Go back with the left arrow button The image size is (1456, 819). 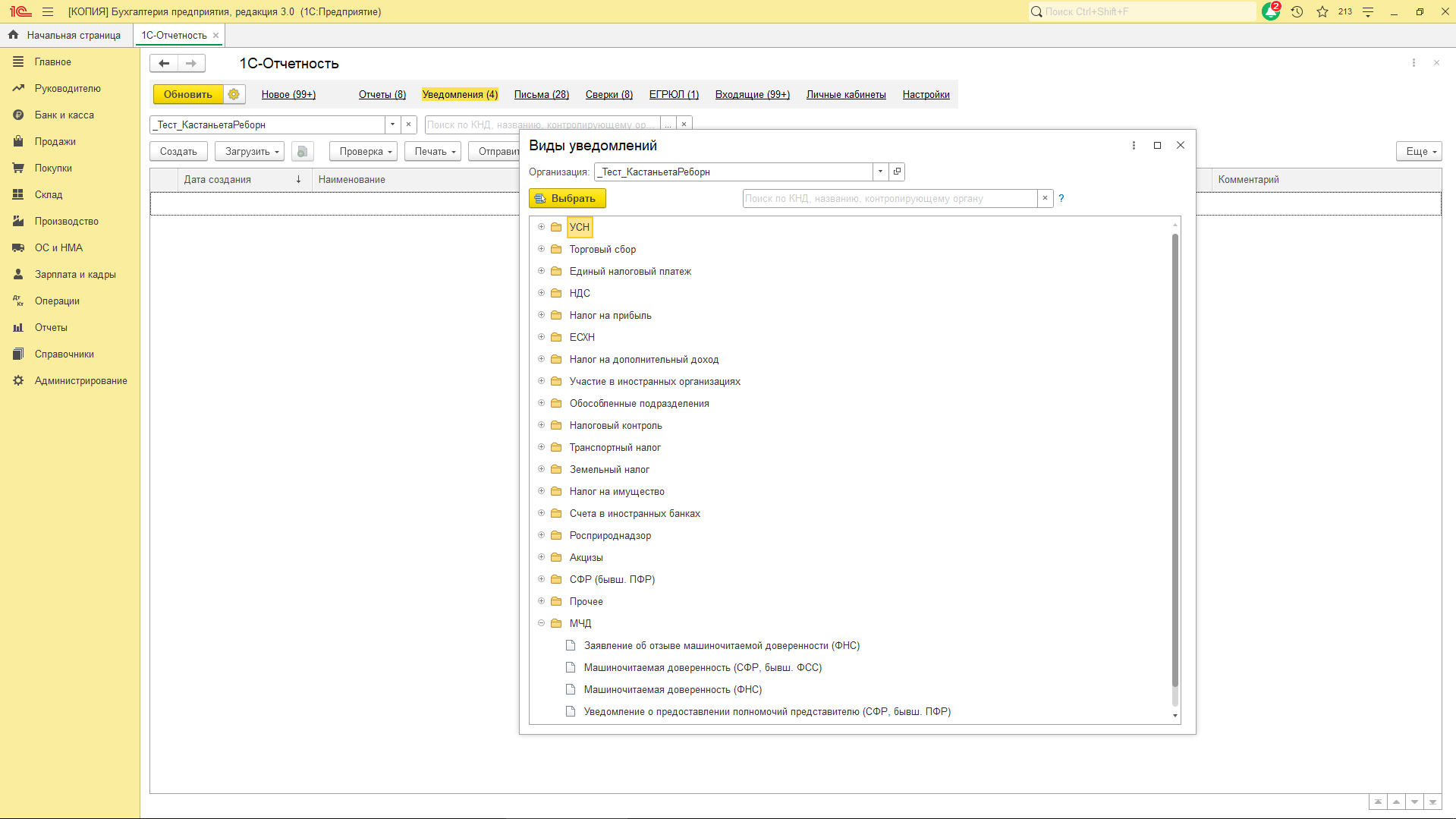click(164, 64)
